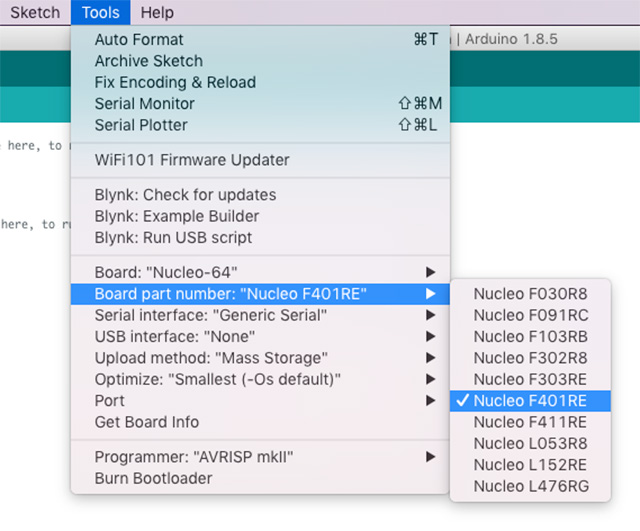This screenshot has height=531, width=640.
Task: Choose Nucleo F103RB from the submenu
Action: pos(530,337)
